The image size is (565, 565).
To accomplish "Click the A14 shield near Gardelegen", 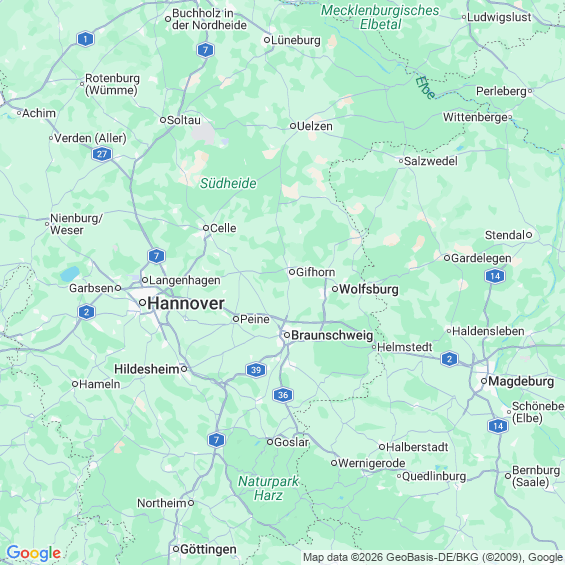I will tap(495, 276).
